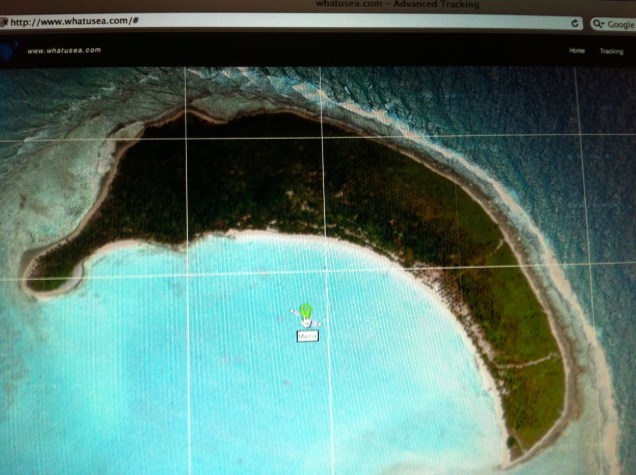This screenshot has height=475, width=636.
Task: Click the narrow western tip of the island
Action: [40, 272]
